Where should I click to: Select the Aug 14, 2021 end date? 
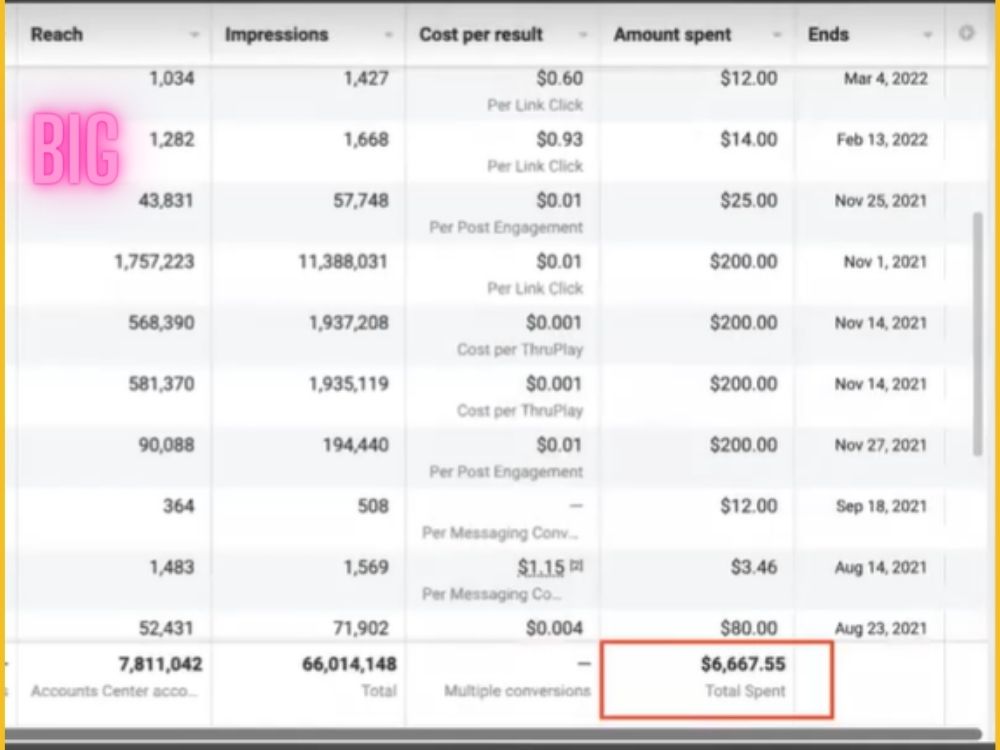881,568
